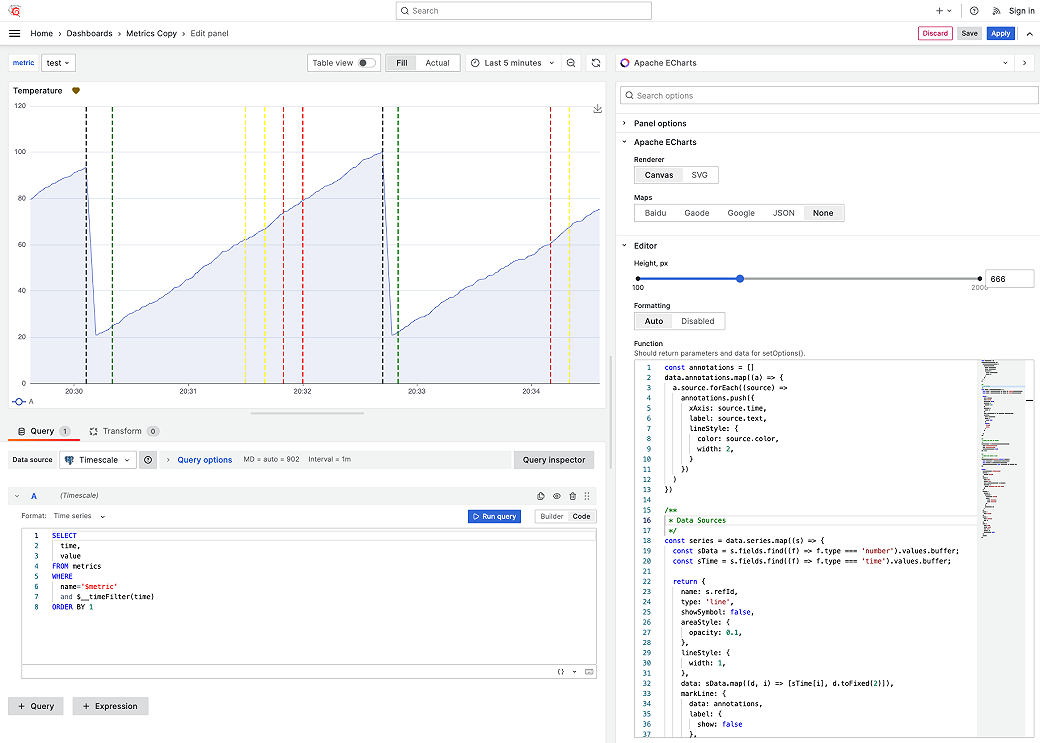The height and width of the screenshot is (743, 1040).
Task: Click Sign in link
Action: 1021,11
